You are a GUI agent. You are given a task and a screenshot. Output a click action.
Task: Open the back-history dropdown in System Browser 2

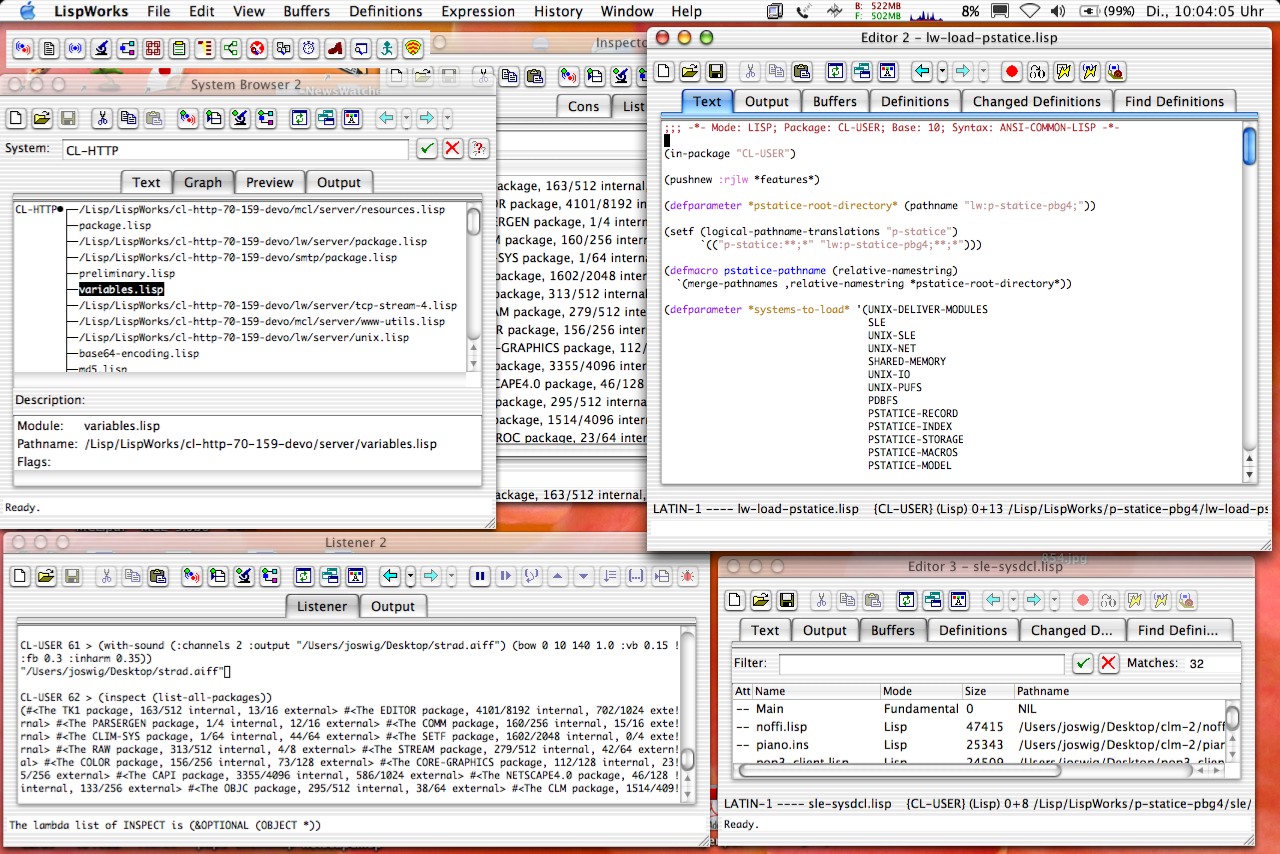click(x=406, y=118)
